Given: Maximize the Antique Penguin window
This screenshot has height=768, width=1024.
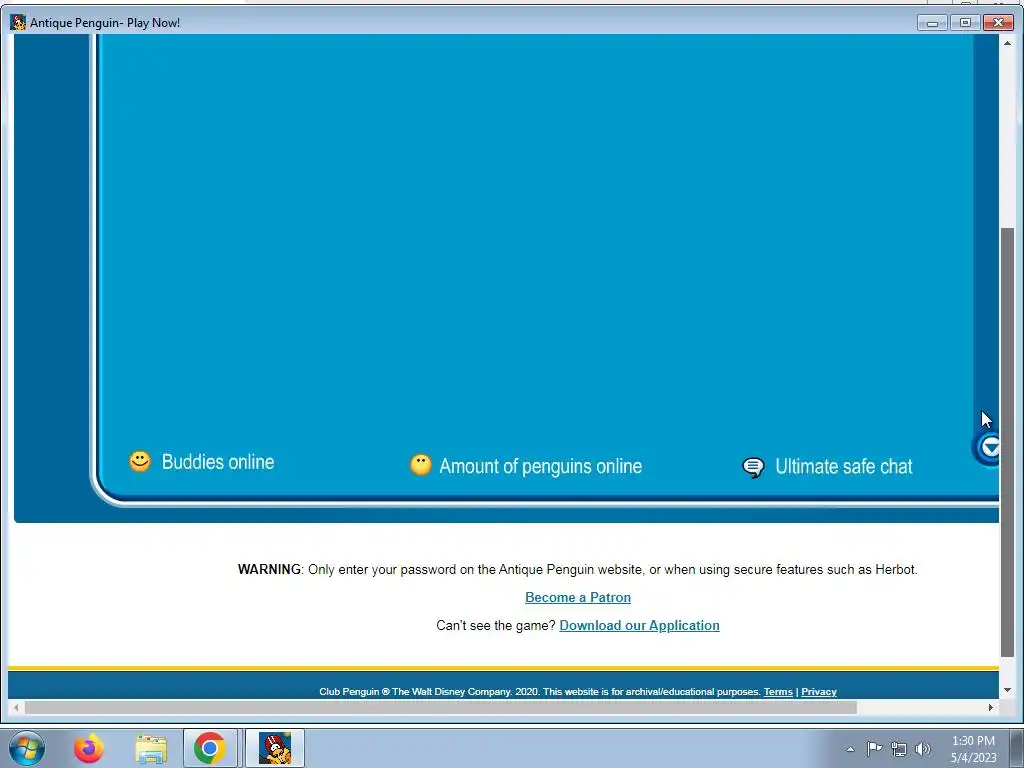Looking at the screenshot, I should coord(965,23).
